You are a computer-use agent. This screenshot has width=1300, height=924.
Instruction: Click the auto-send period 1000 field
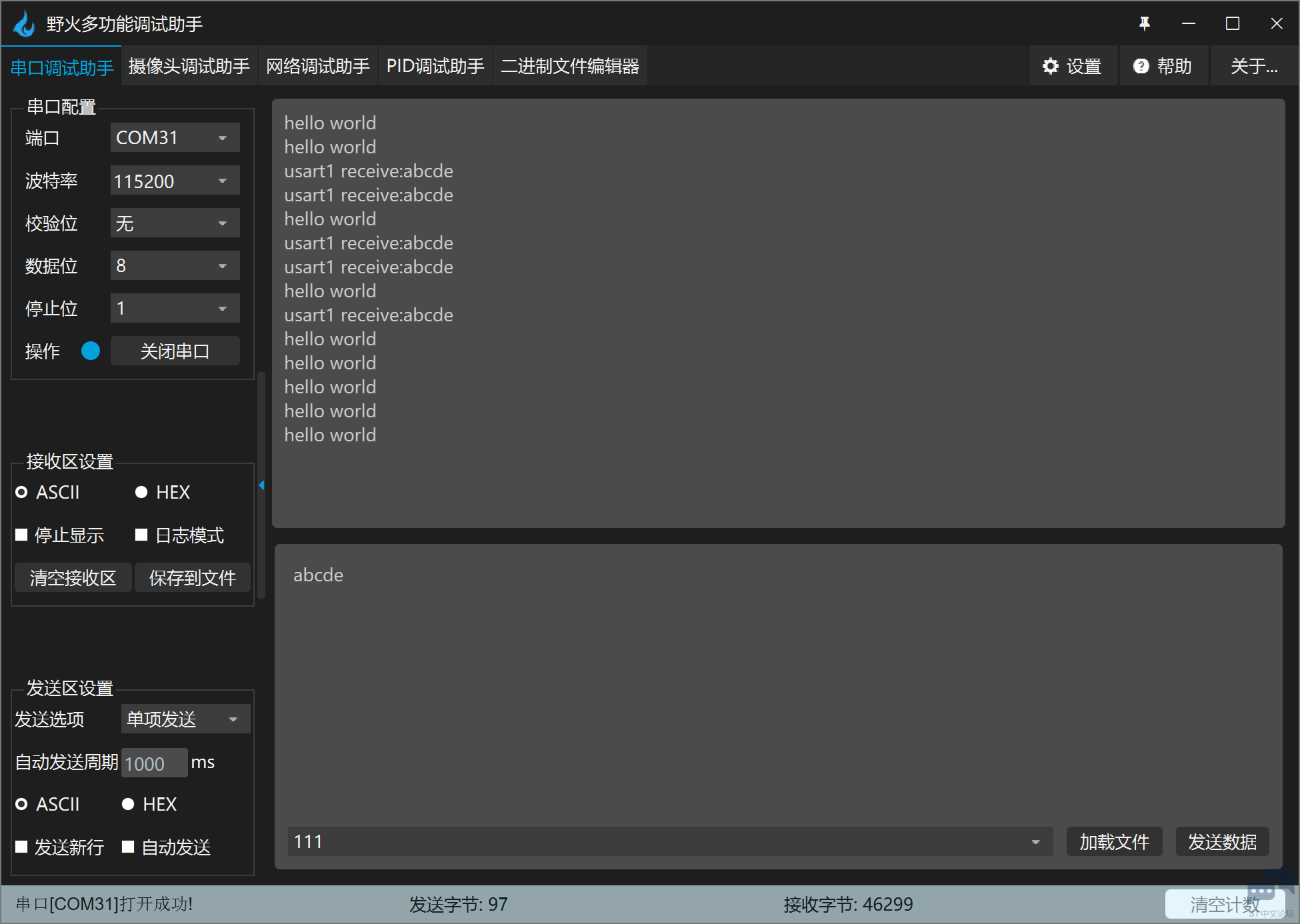[x=154, y=763]
